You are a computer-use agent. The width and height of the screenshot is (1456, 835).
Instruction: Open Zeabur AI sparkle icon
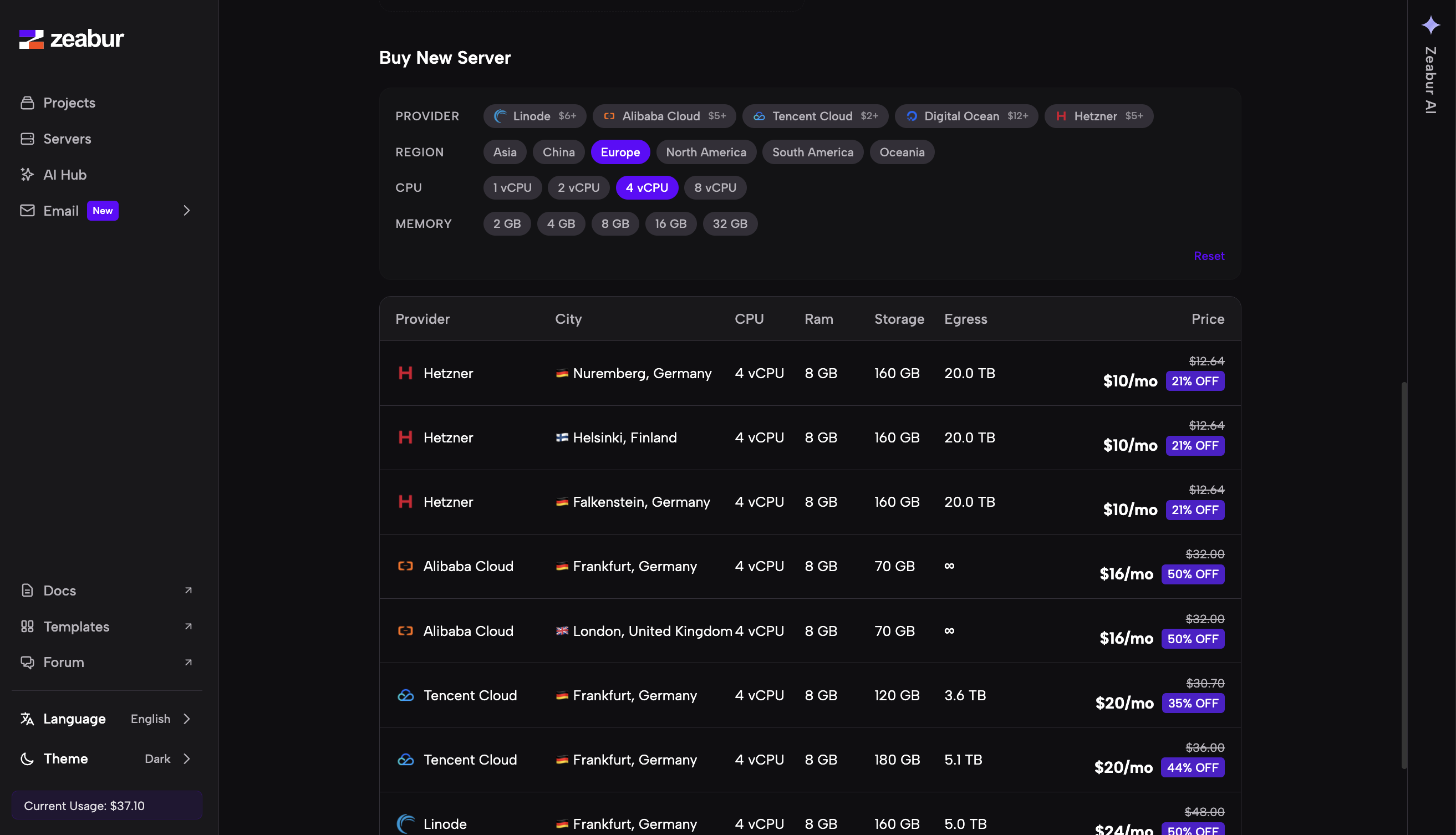tap(1430, 24)
